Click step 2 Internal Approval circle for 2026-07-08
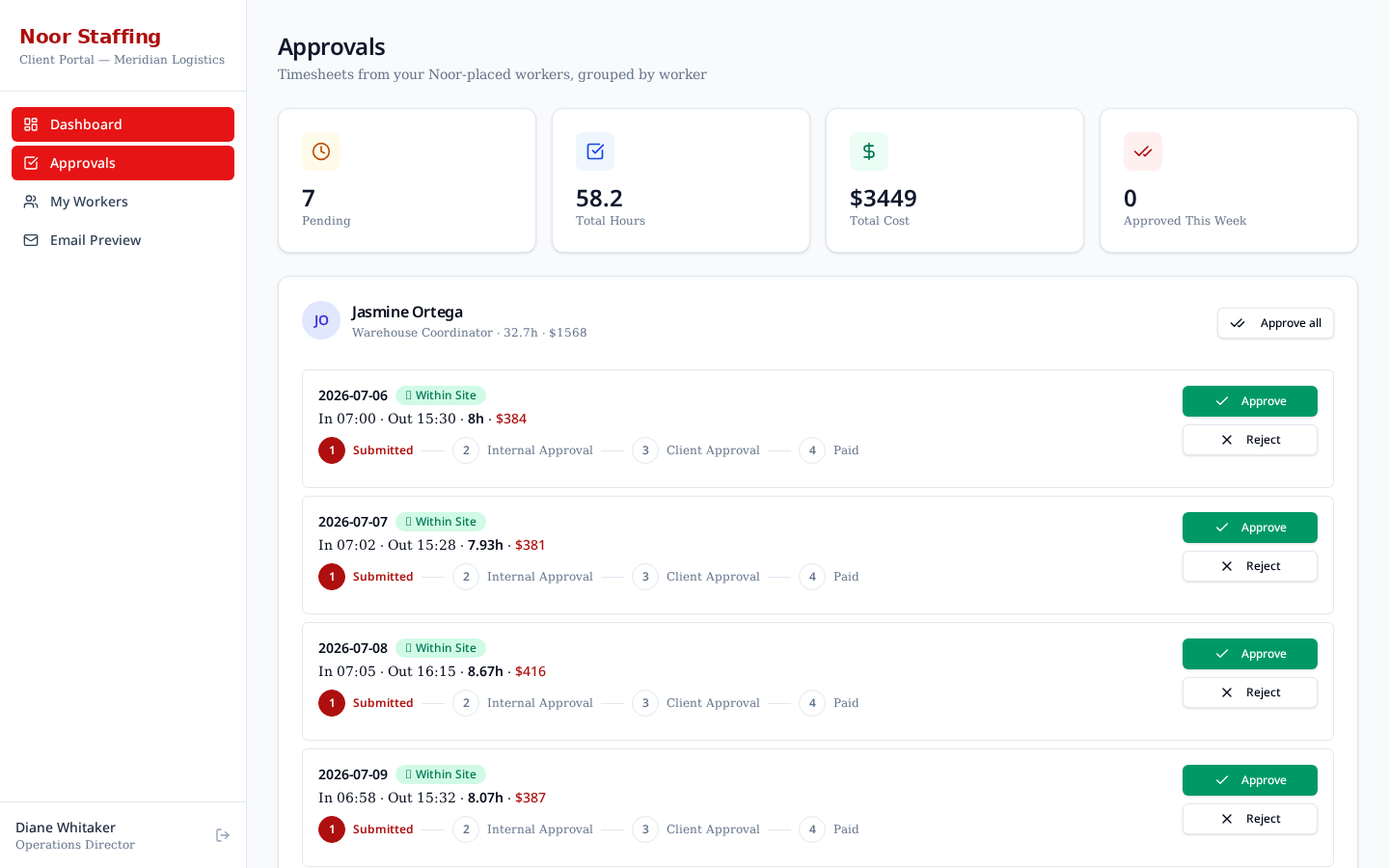The width and height of the screenshot is (1389, 868). click(466, 703)
